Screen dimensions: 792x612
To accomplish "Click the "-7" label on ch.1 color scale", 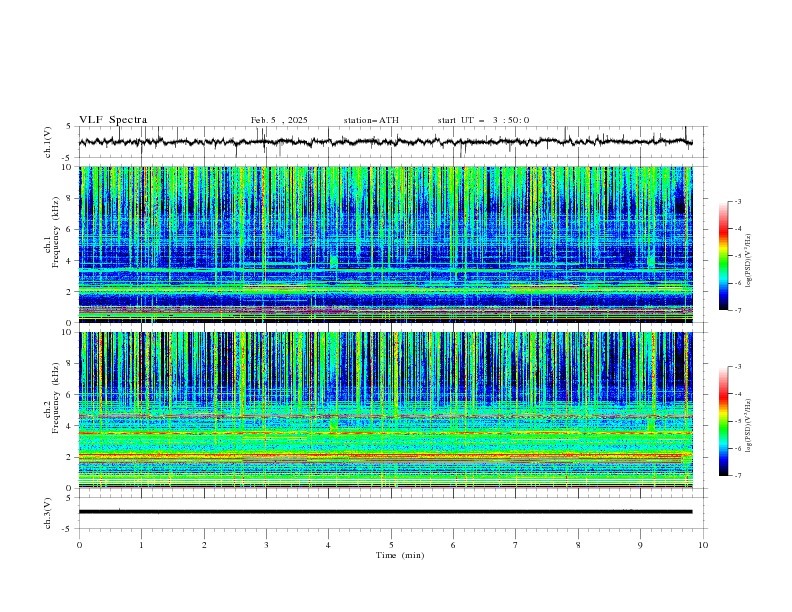I will click(738, 310).
